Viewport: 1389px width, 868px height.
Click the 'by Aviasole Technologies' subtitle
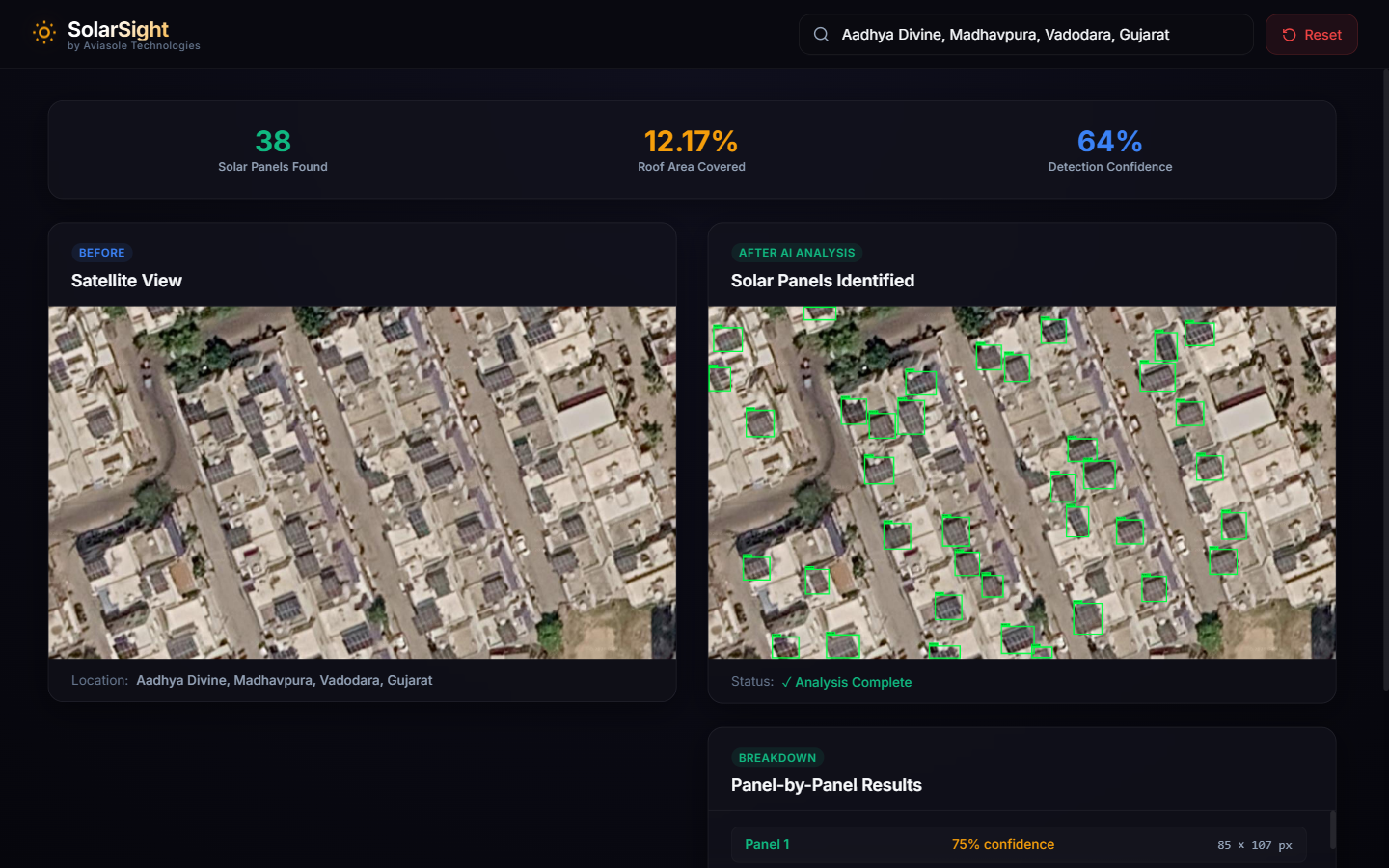[134, 46]
